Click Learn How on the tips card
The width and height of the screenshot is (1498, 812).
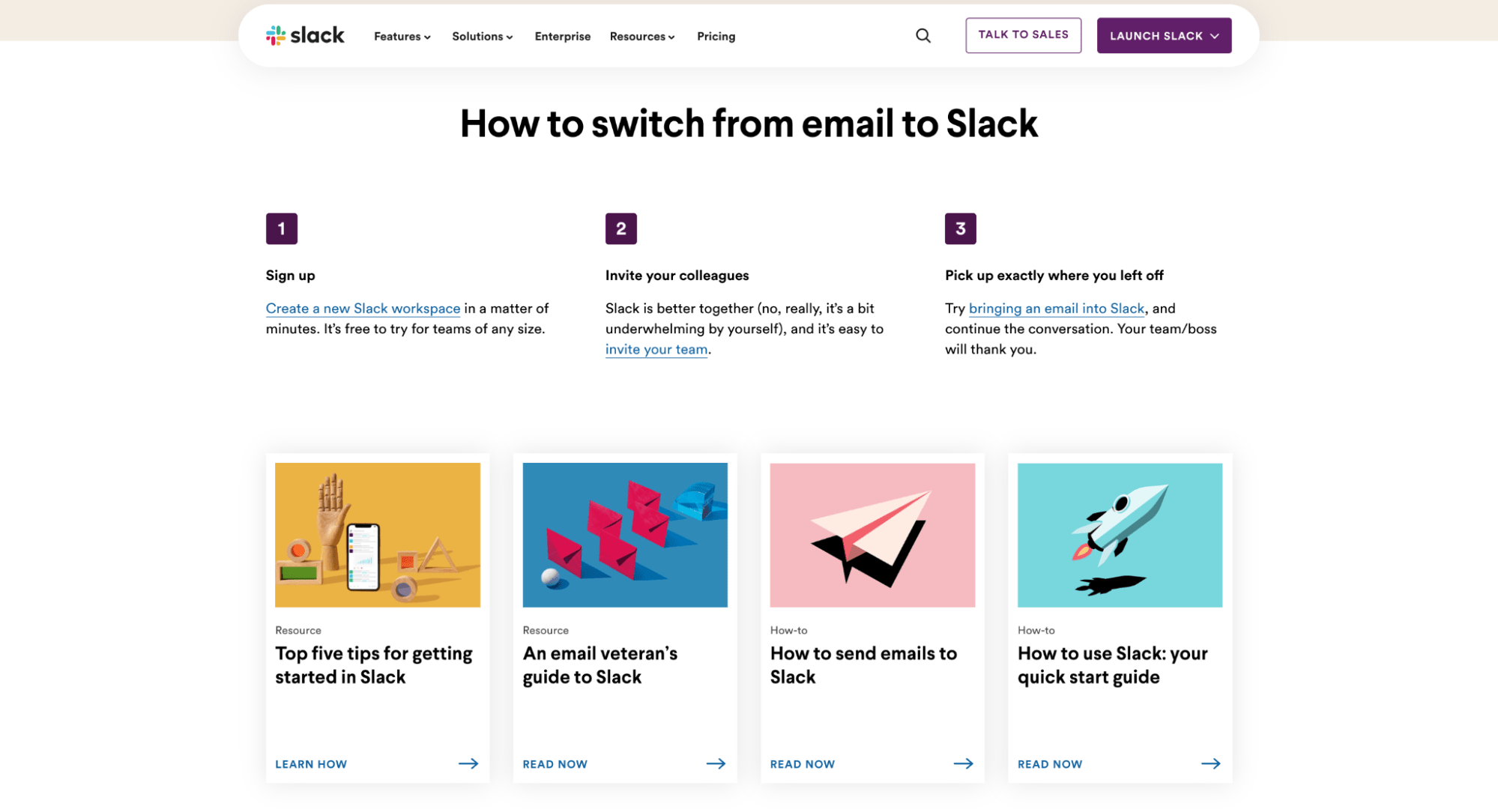click(310, 764)
